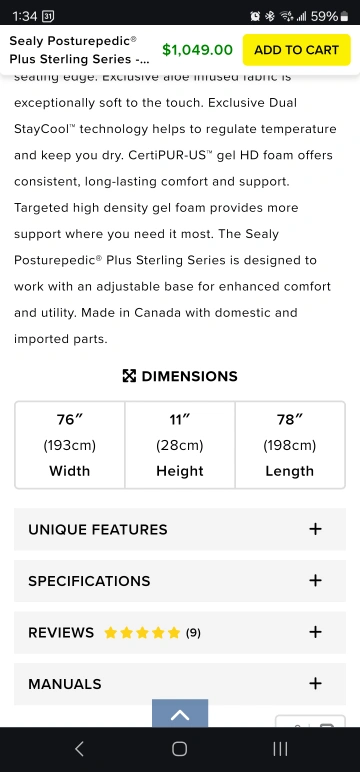Image resolution: width=360 pixels, height=772 pixels.
Task: Open the recent apps navigation icon
Action: click(280, 749)
